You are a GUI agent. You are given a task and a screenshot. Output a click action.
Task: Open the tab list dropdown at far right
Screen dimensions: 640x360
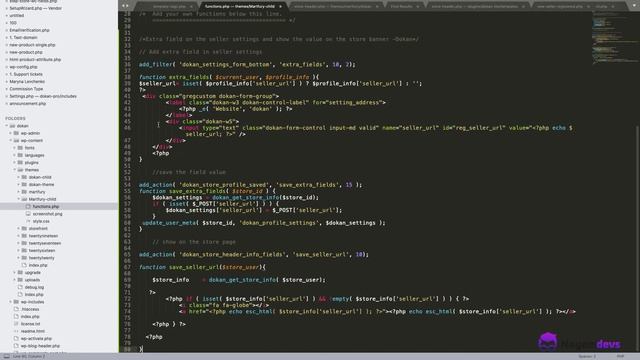635,6
